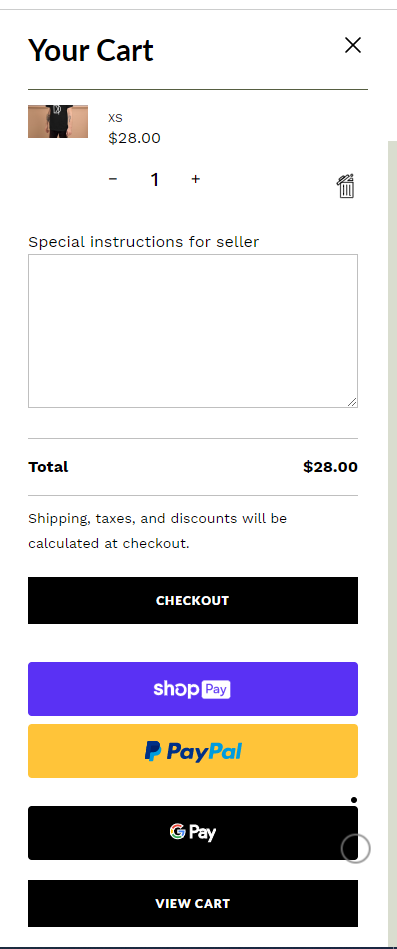Focus the special instructions text box
This screenshot has width=397, height=949.
click(x=193, y=331)
